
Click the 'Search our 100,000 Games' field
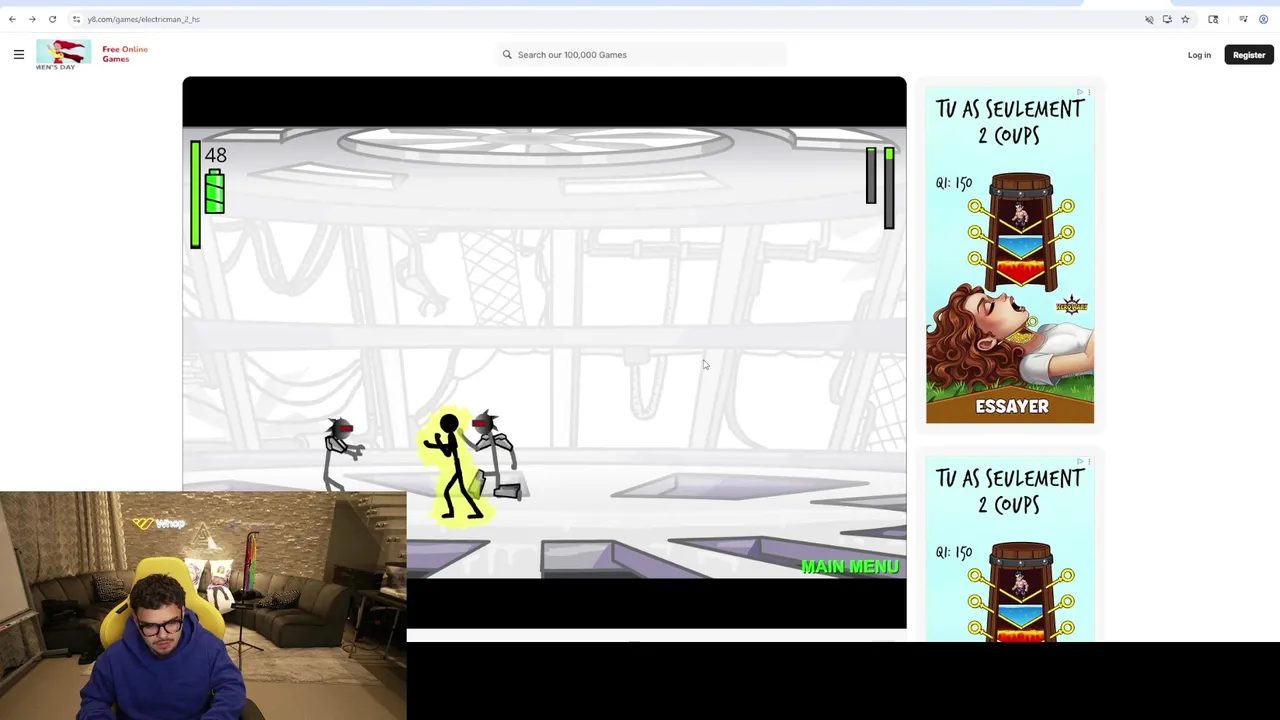point(642,55)
